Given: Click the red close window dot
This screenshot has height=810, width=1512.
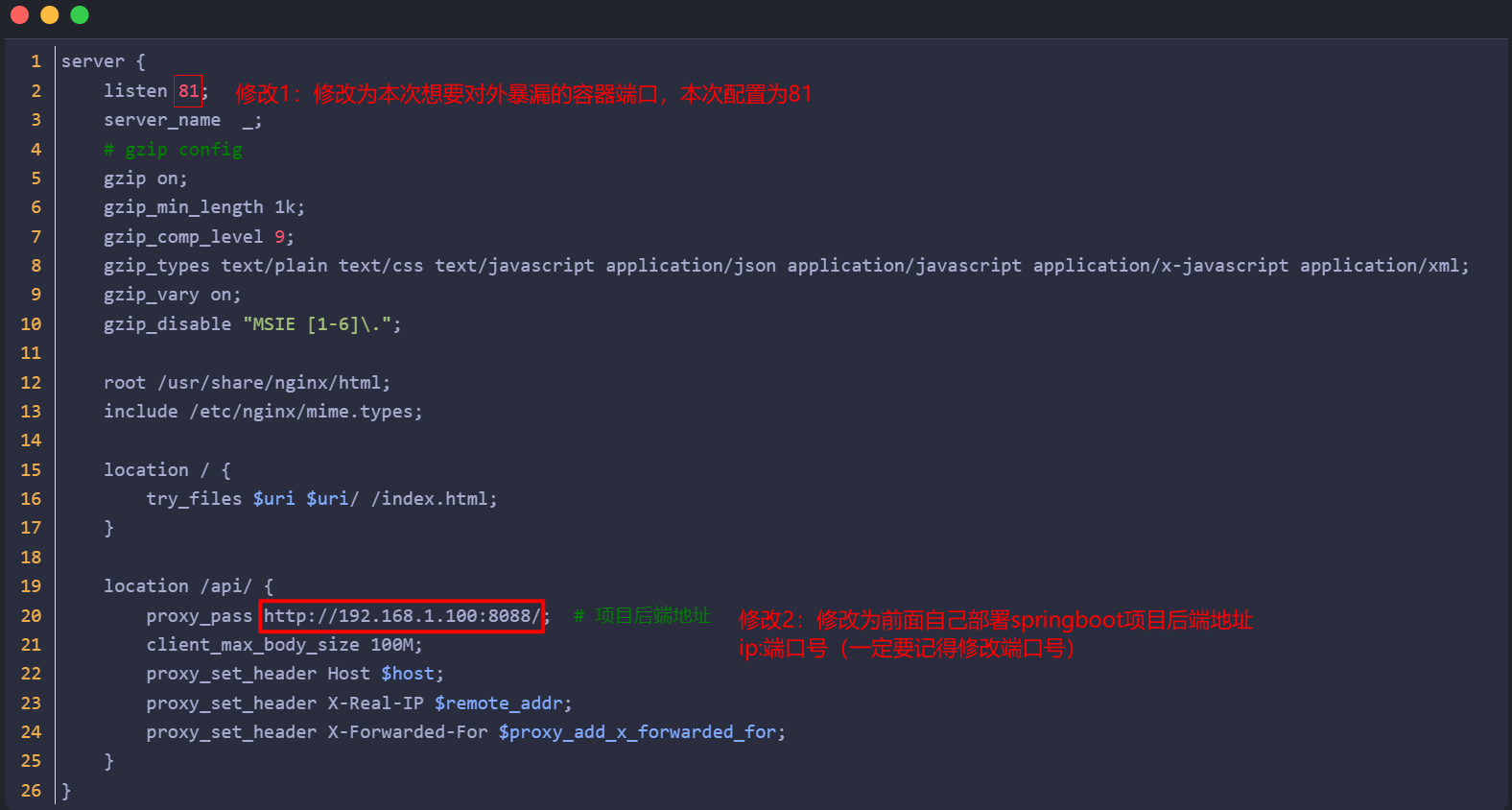Looking at the screenshot, I should pyautogui.click(x=19, y=14).
